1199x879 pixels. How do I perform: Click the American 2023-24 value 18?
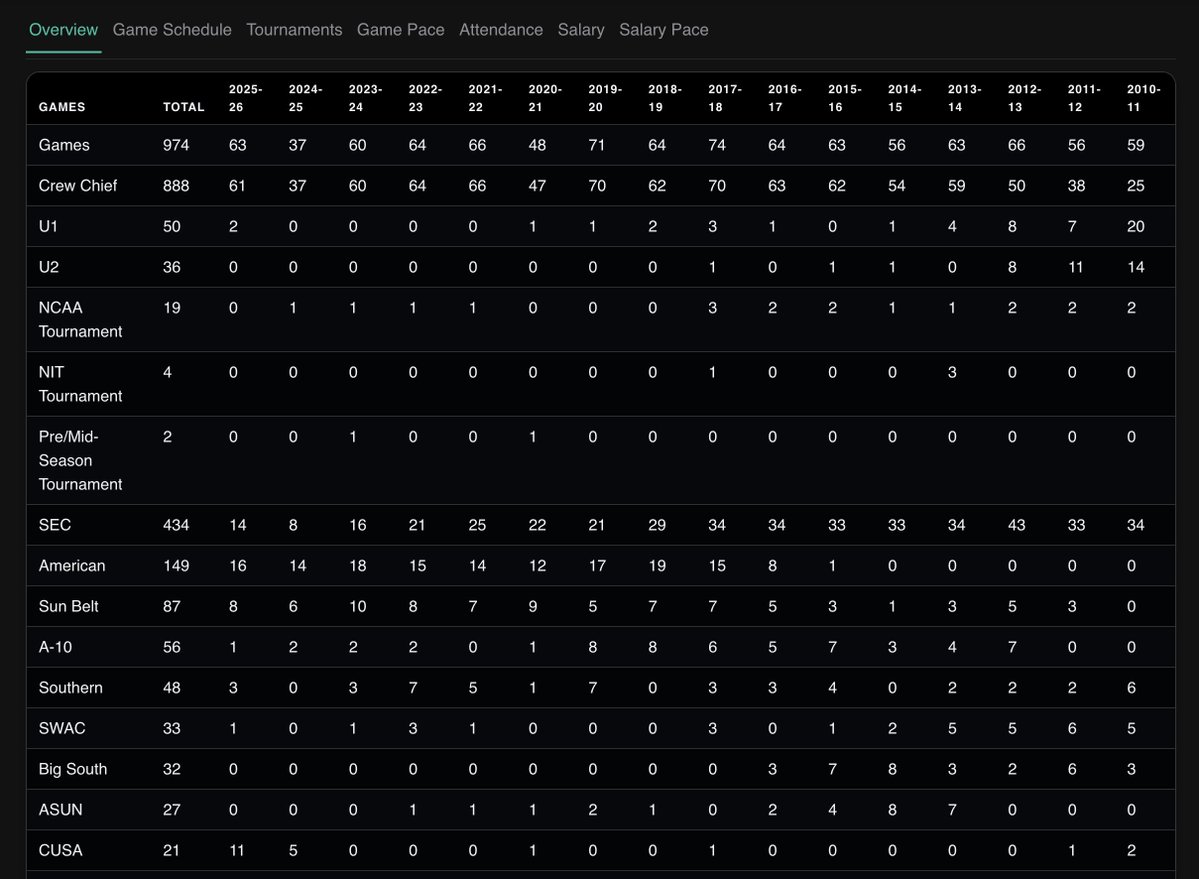point(357,566)
